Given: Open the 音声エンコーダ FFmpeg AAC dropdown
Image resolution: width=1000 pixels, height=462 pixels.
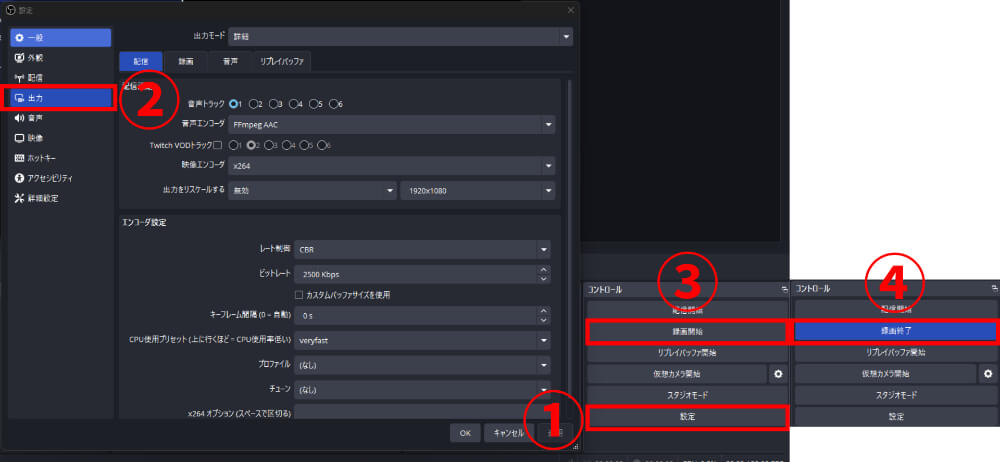Looking at the screenshot, I should click(x=392, y=125).
